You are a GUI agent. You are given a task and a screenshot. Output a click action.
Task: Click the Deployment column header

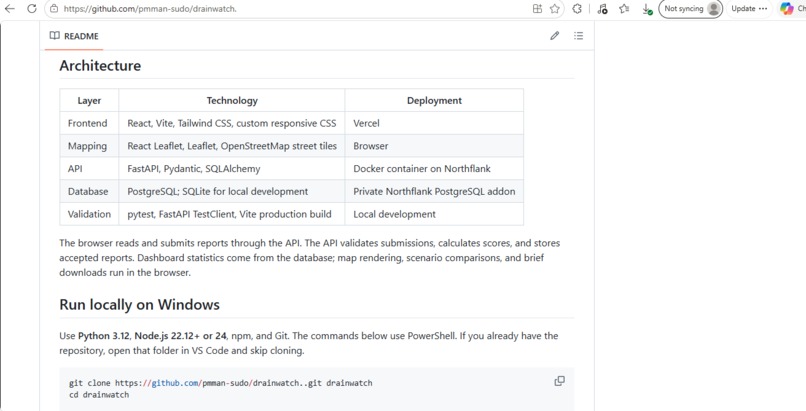pyautogui.click(x=434, y=101)
